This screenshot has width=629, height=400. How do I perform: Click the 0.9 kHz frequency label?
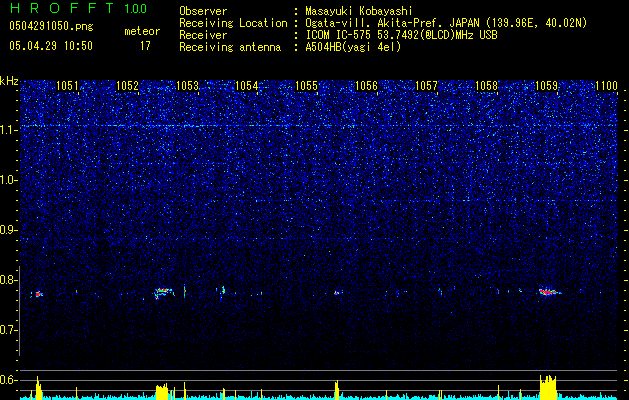(9, 230)
